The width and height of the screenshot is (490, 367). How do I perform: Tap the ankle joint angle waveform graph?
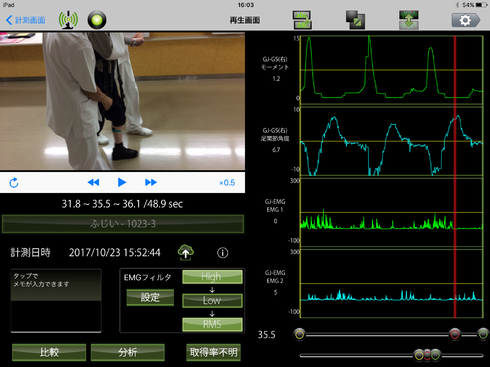pyautogui.click(x=392, y=141)
